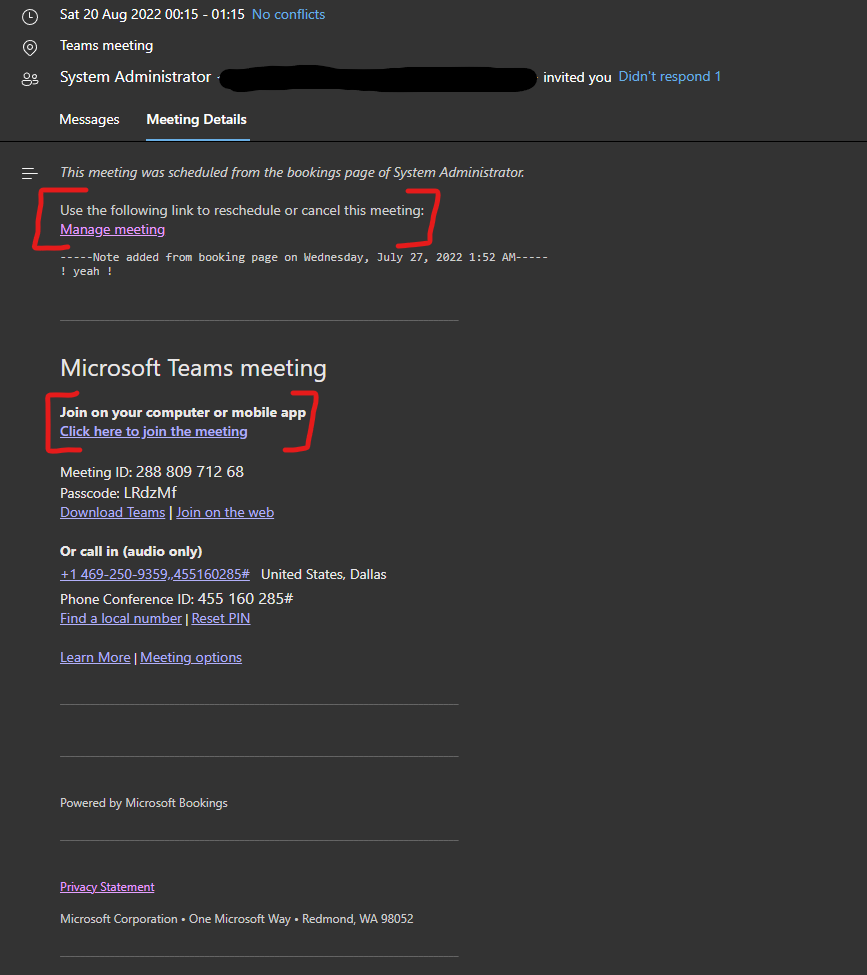Viewport: 867px width, 975px height.
Task: Click here to join the meeting link
Action: [x=154, y=432]
